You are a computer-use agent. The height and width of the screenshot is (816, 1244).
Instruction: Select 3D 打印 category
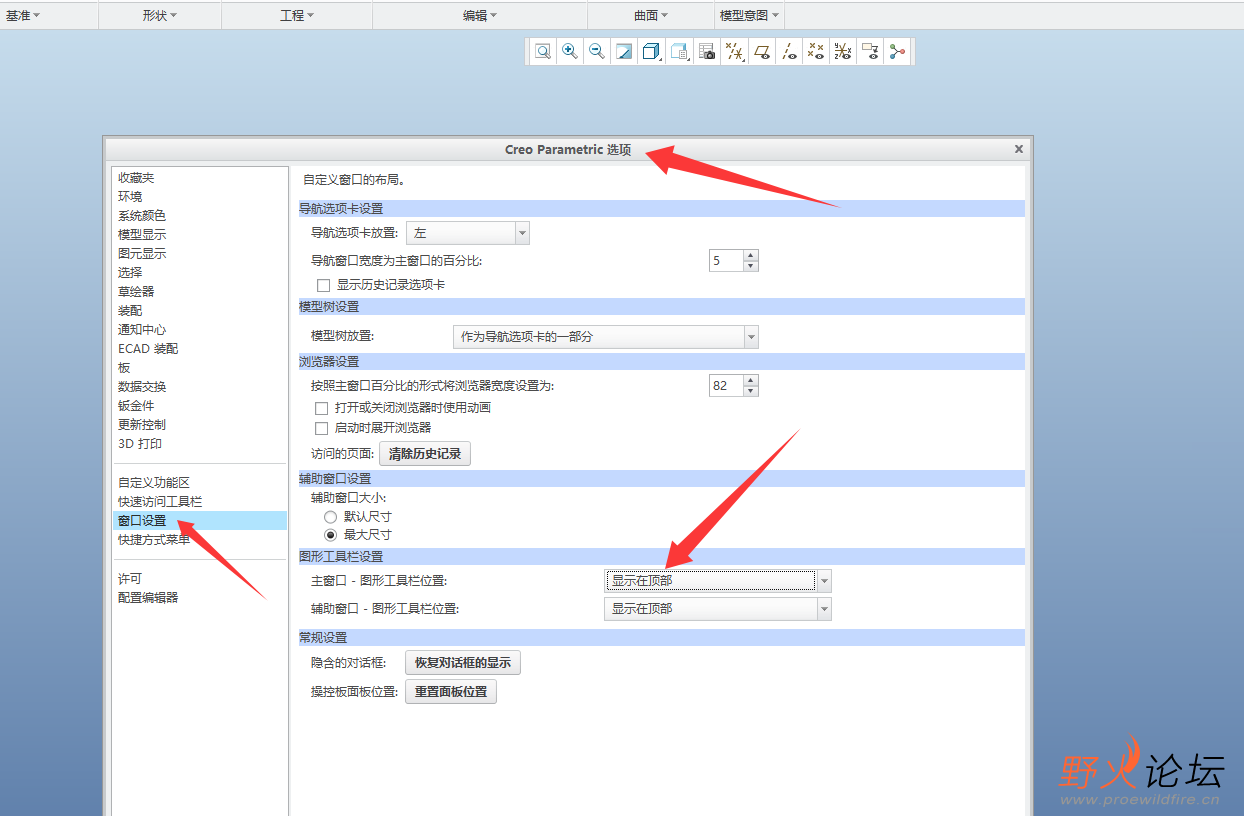(x=140, y=444)
